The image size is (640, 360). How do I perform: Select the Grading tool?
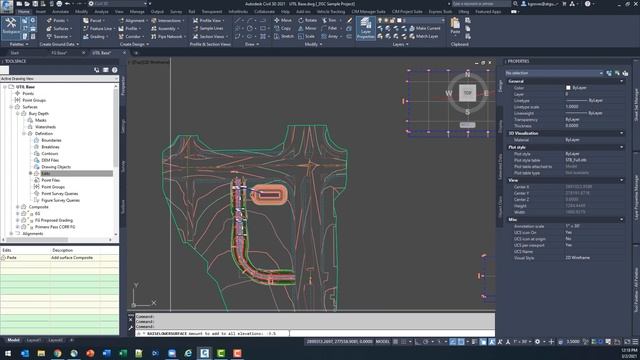[95, 37]
